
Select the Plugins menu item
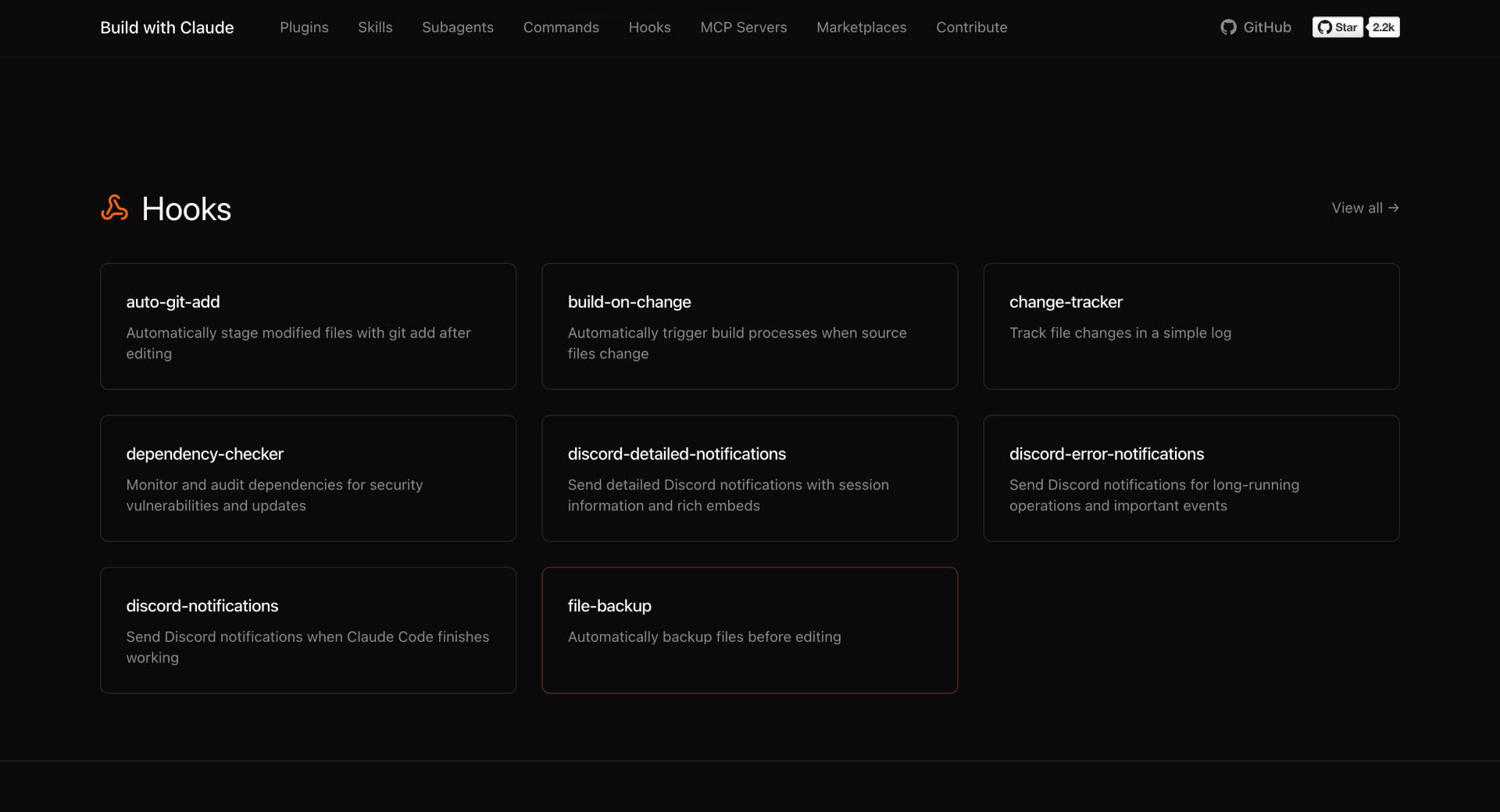tap(303, 27)
